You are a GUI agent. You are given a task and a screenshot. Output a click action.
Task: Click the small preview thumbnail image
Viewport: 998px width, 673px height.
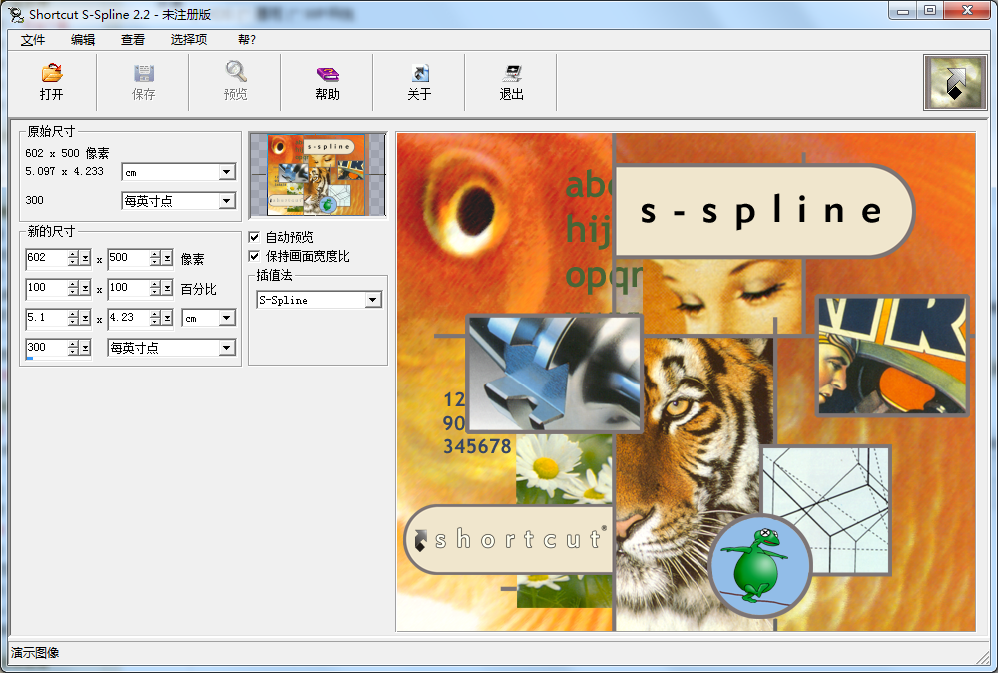click(x=317, y=175)
